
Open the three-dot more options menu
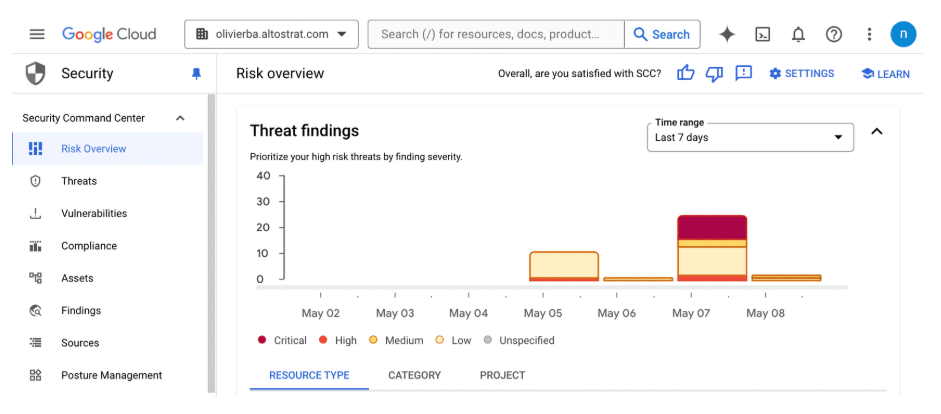coord(869,34)
